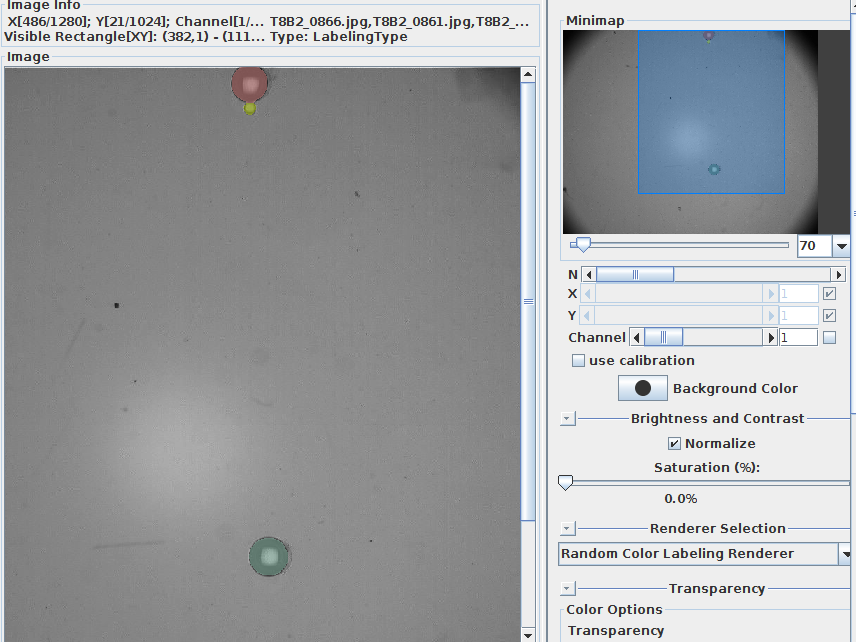This screenshot has width=856, height=642.
Task: Click down arrow of image vertical scrollbar
Action: click(x=528, y=635)
